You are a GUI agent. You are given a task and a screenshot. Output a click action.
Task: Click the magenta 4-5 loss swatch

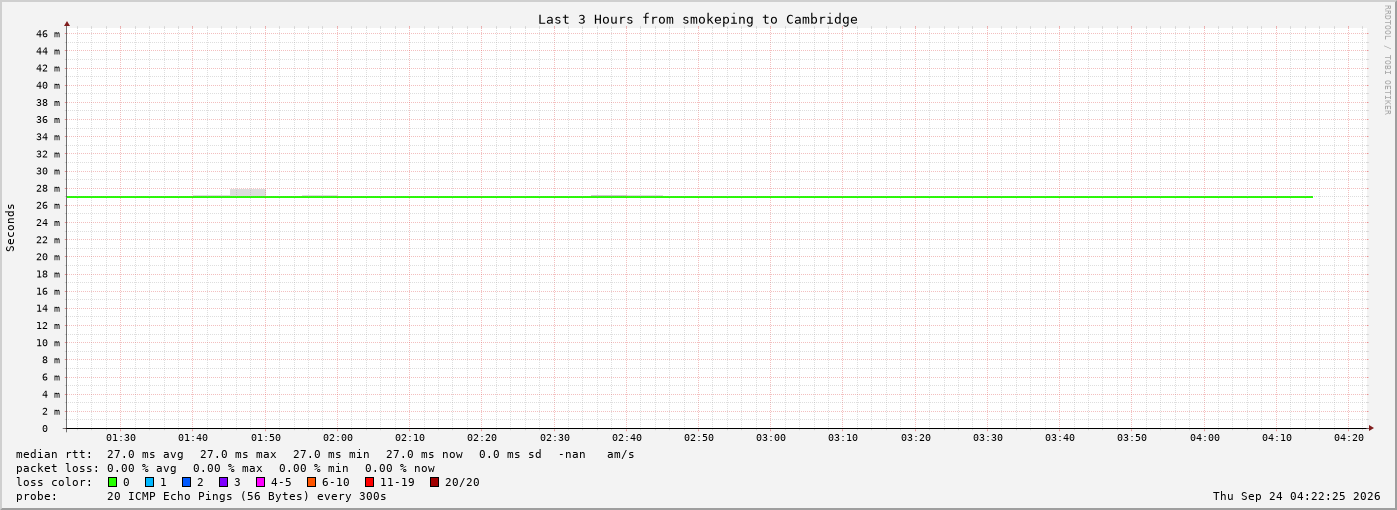[x=261, y=482]
